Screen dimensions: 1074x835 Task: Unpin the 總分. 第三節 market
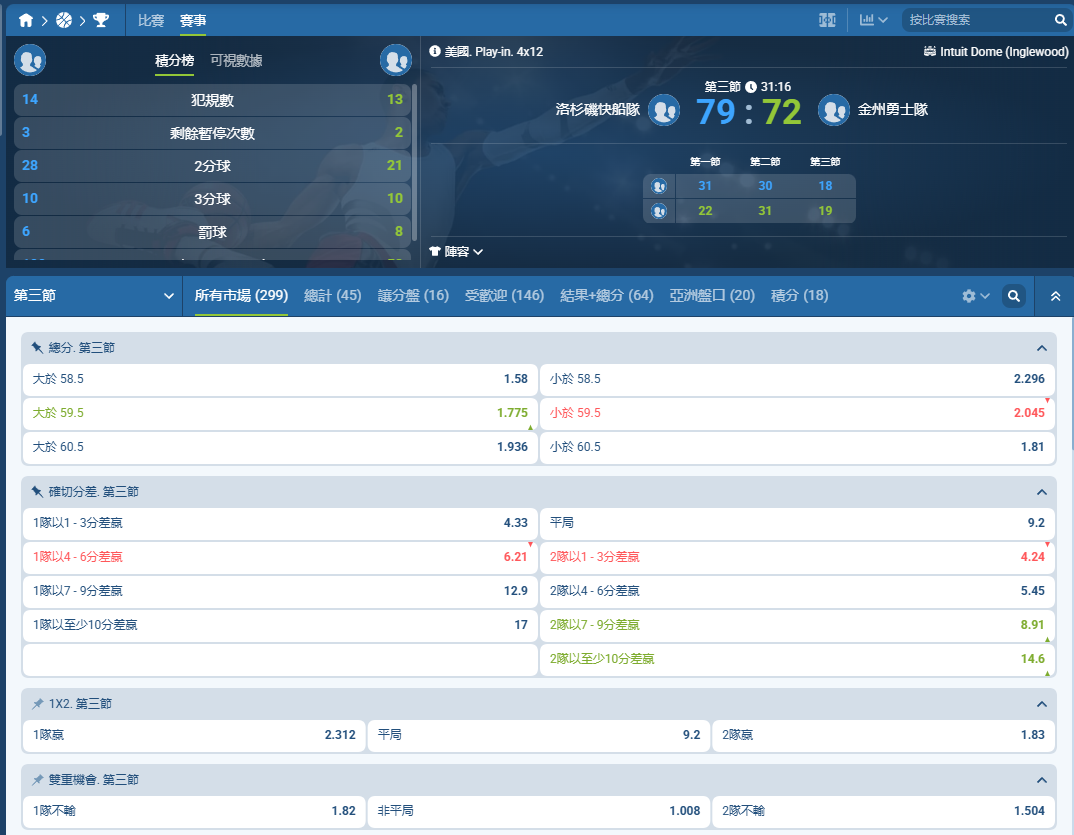click(x=38, y=348)
